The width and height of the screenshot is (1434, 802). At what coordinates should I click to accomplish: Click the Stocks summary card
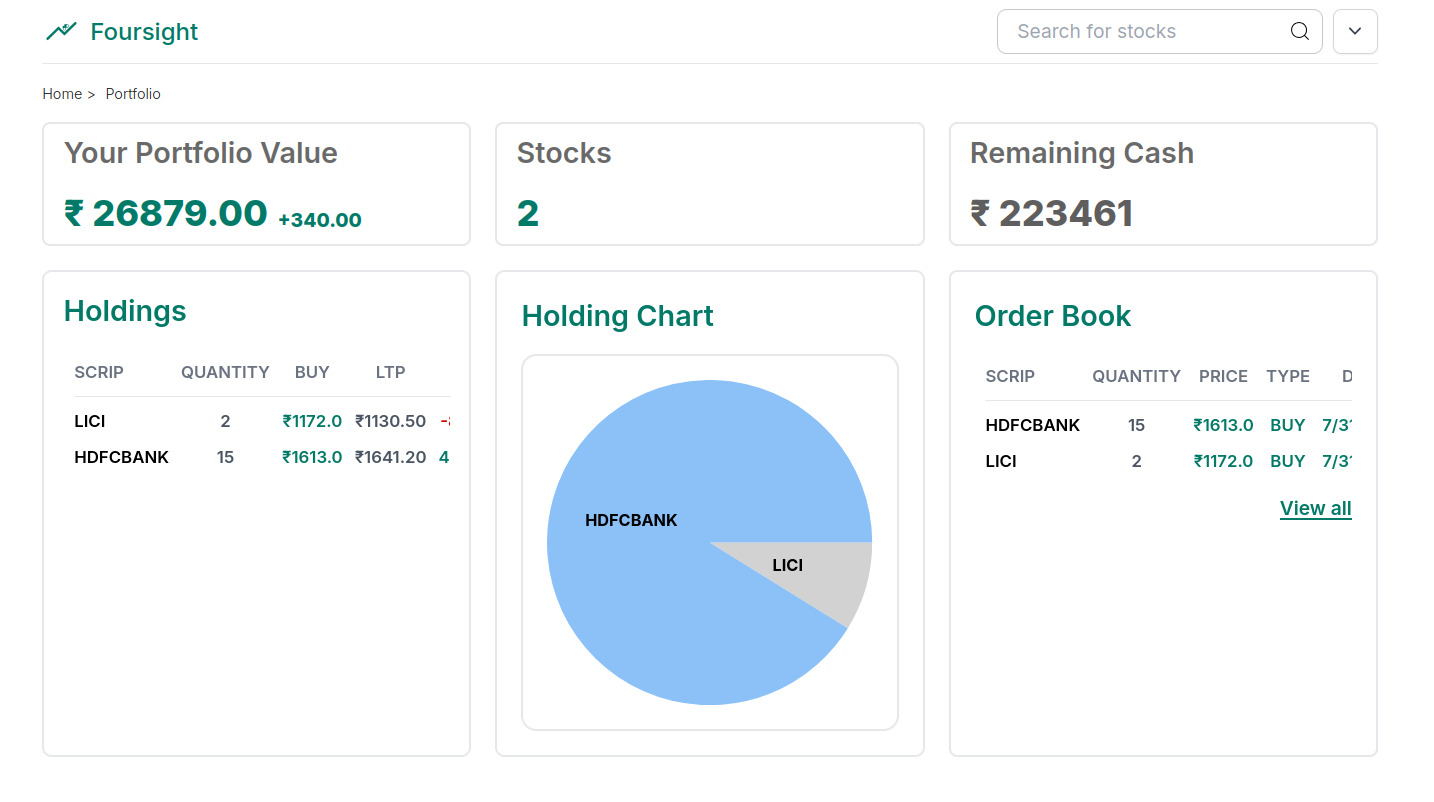tap(709, 184)
